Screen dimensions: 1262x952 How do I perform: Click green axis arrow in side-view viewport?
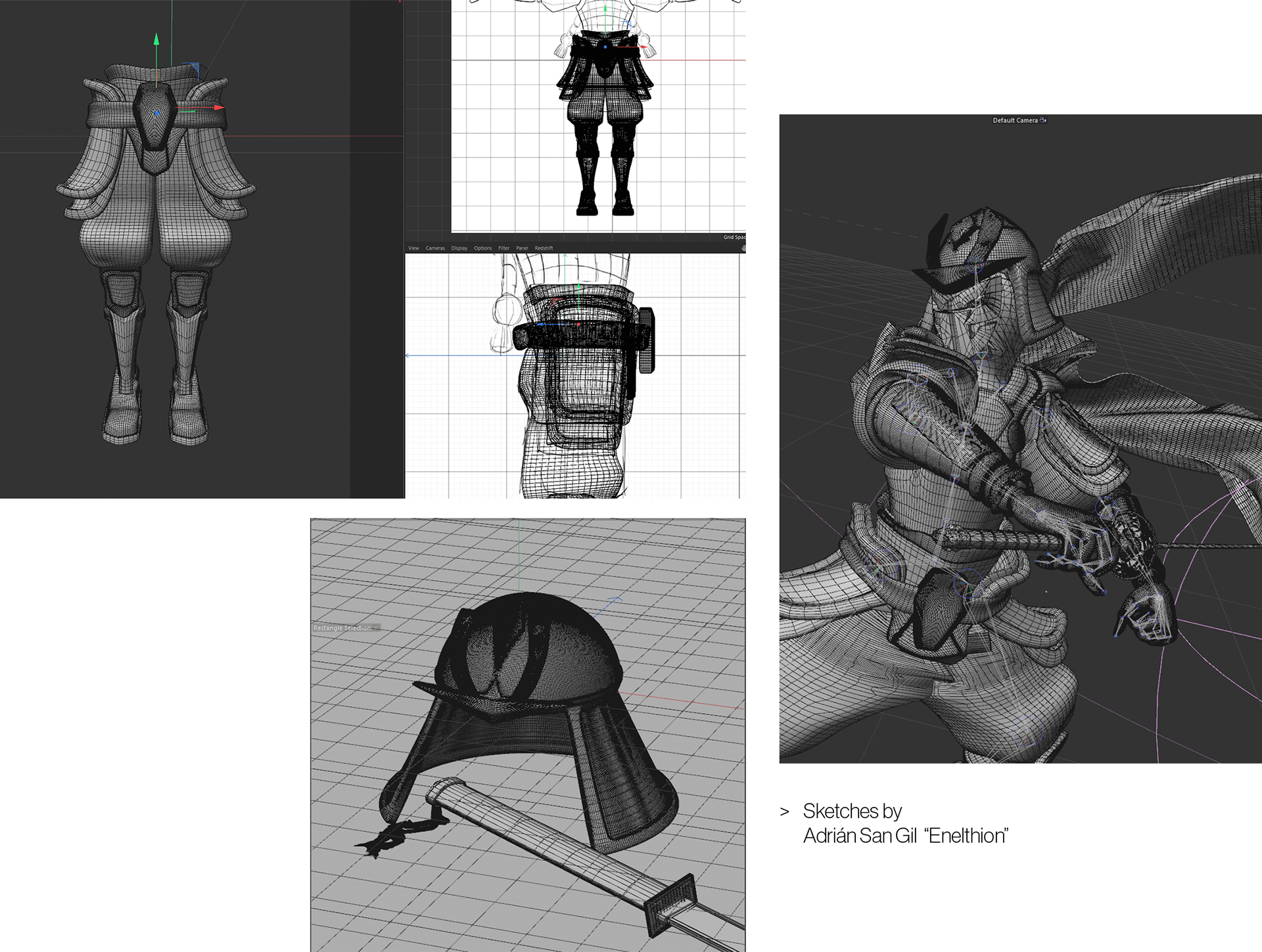click(x=578, y=287)
